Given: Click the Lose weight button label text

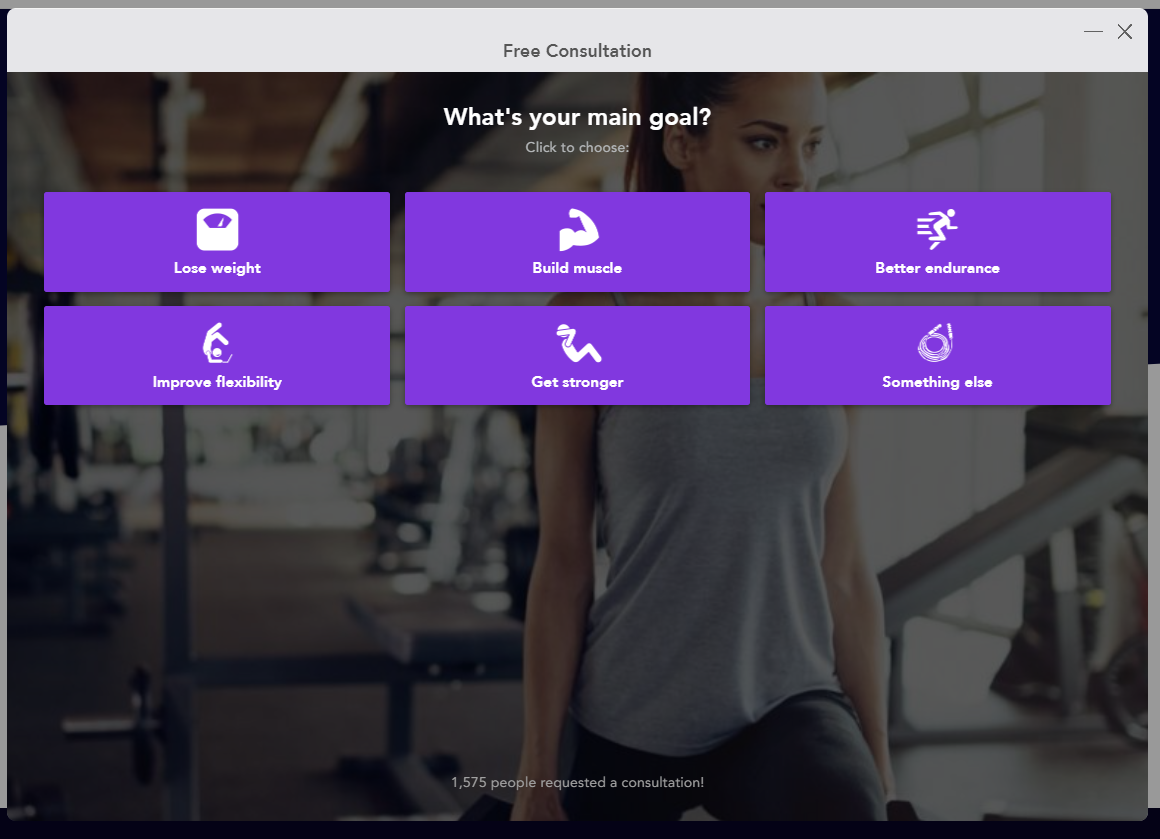Looking at the screenshot, I should click(x=217, y=268).
